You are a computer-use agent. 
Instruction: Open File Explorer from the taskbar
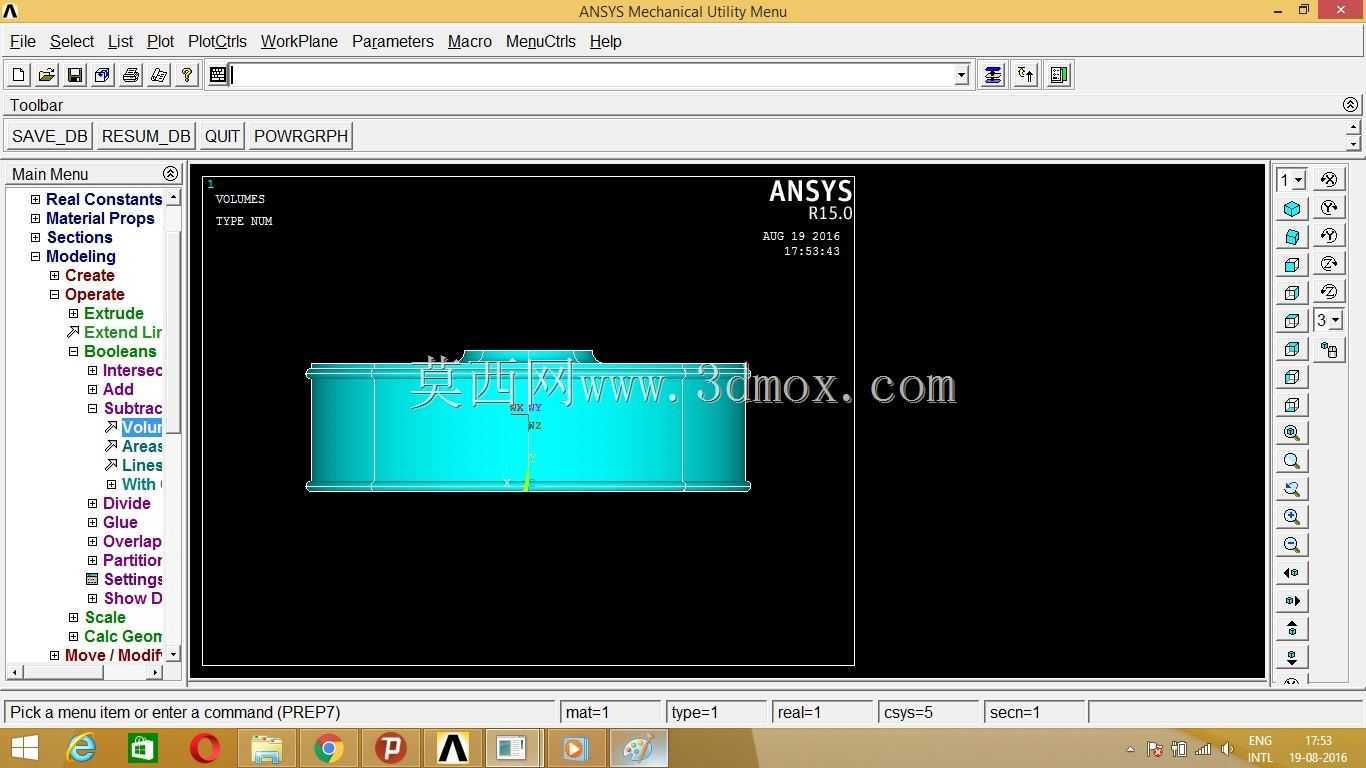[x=267, y=748]
